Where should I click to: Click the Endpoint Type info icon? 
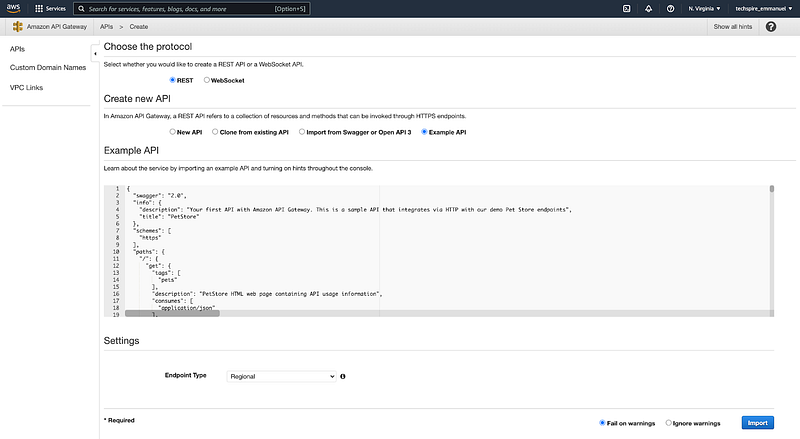click(343, 376)
